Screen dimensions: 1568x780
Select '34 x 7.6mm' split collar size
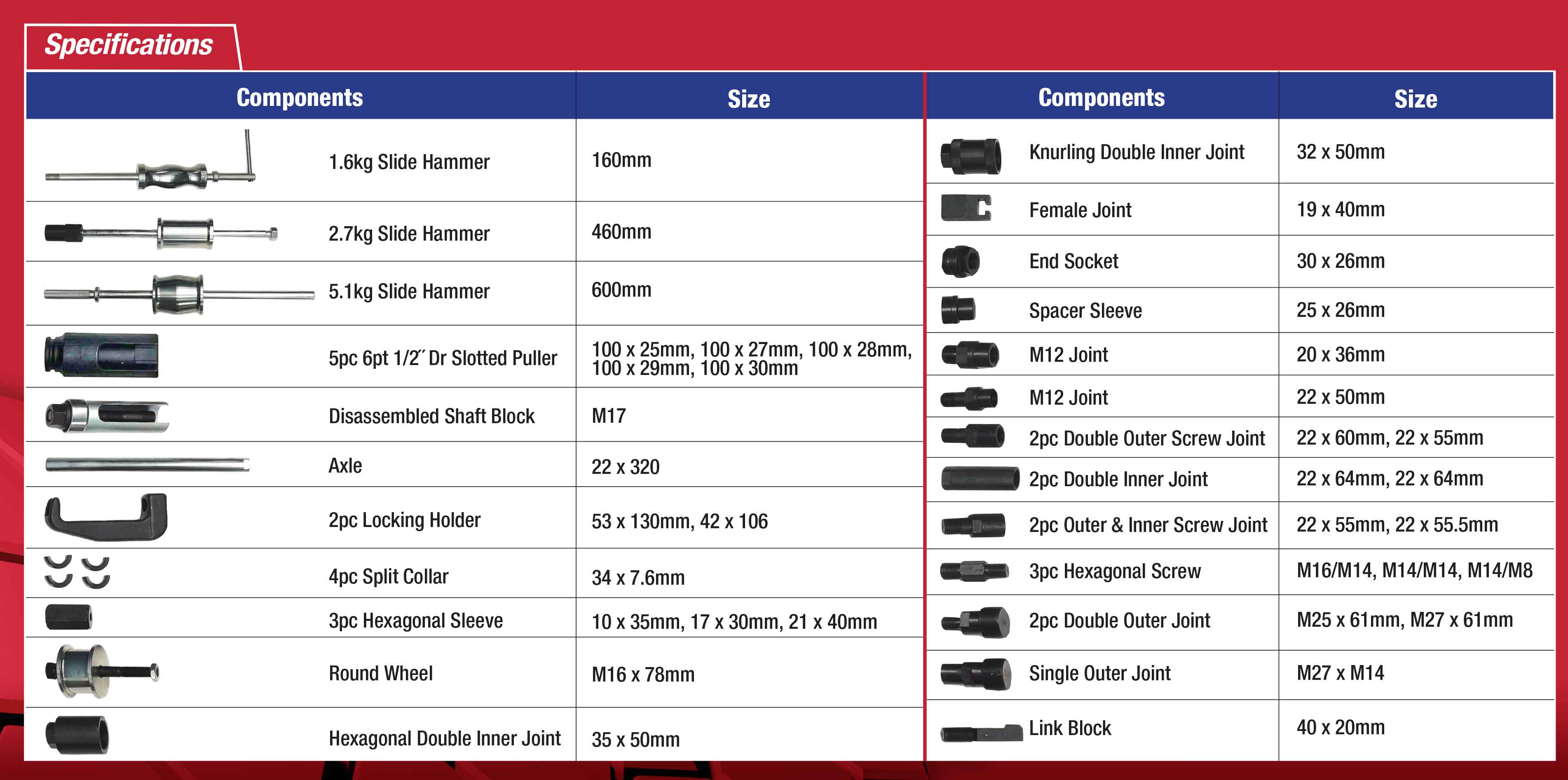pyautogui.click(x=638, y=577)
